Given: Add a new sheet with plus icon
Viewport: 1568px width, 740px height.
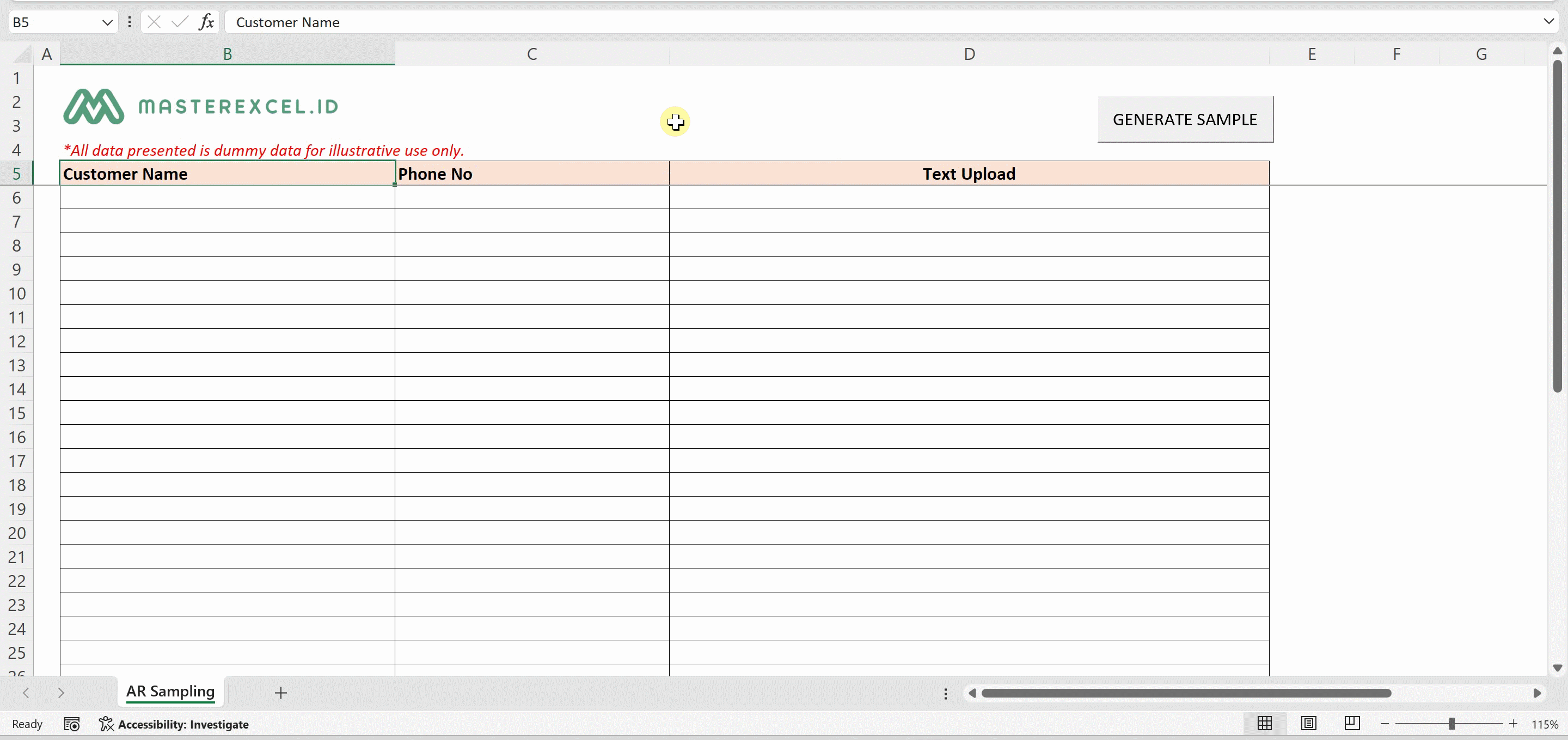Looking at the screenshot, I should pos(280,693).
